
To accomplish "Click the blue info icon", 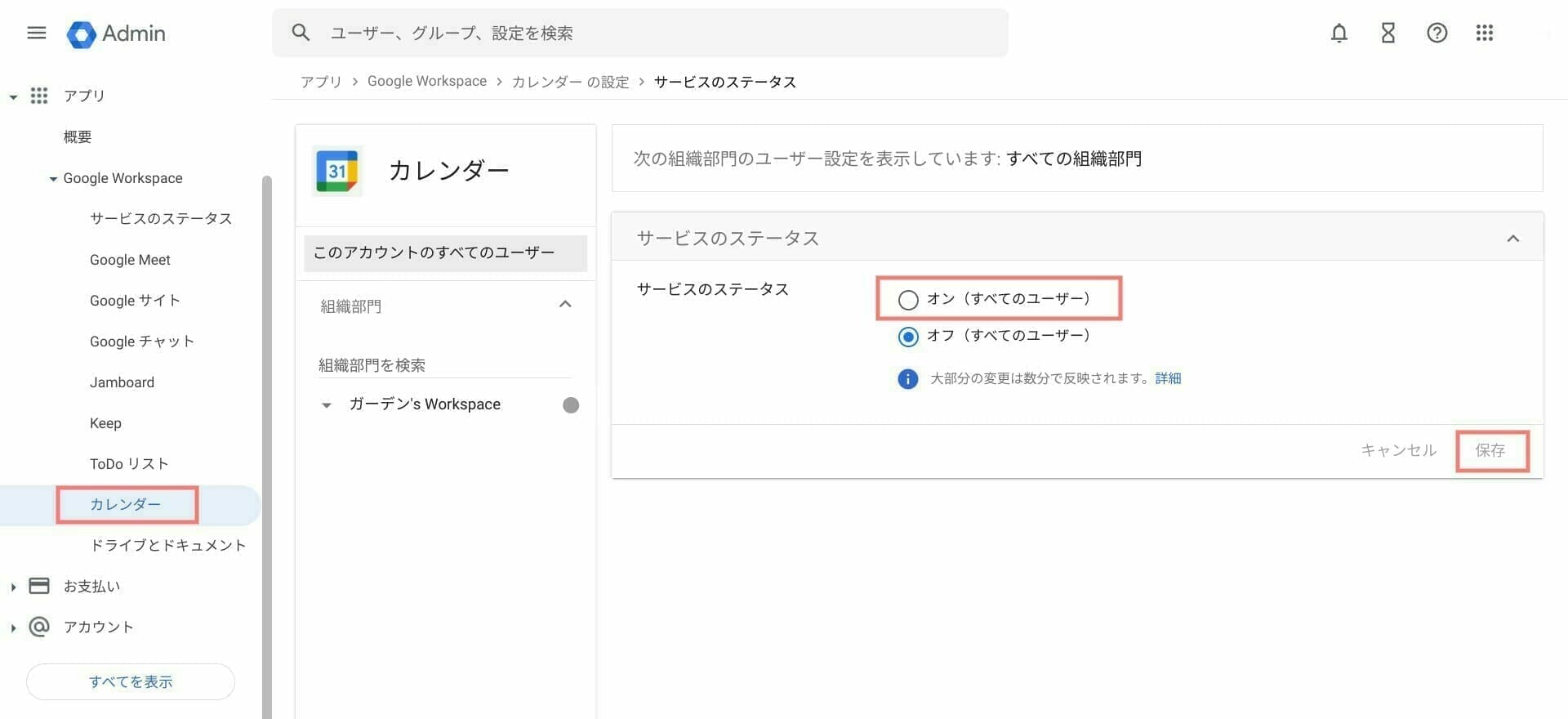I will tap(907, 379).
